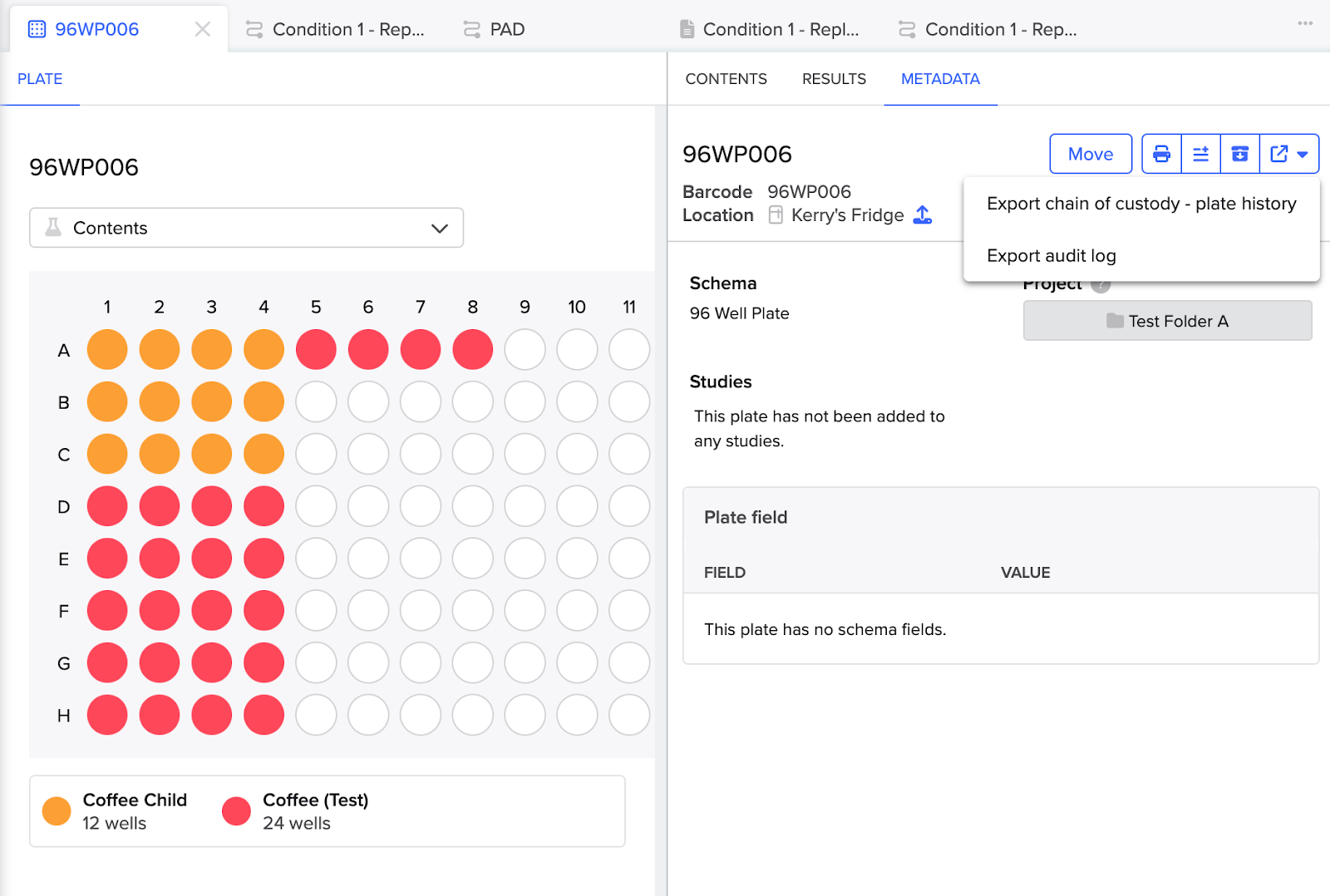Click the folder icon inside Test Folder A

(1114, 321)
